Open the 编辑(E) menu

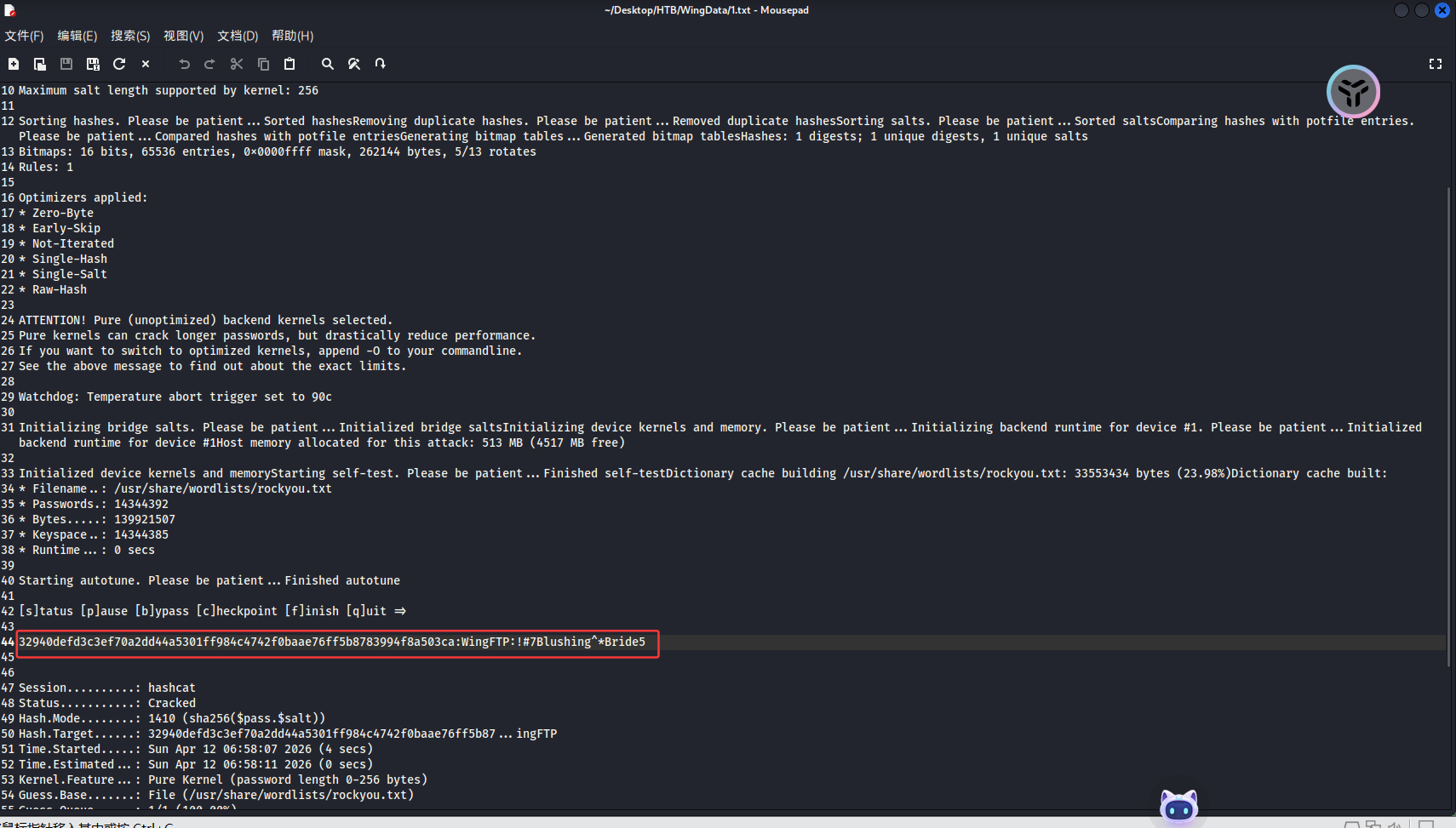pos(77,36)
